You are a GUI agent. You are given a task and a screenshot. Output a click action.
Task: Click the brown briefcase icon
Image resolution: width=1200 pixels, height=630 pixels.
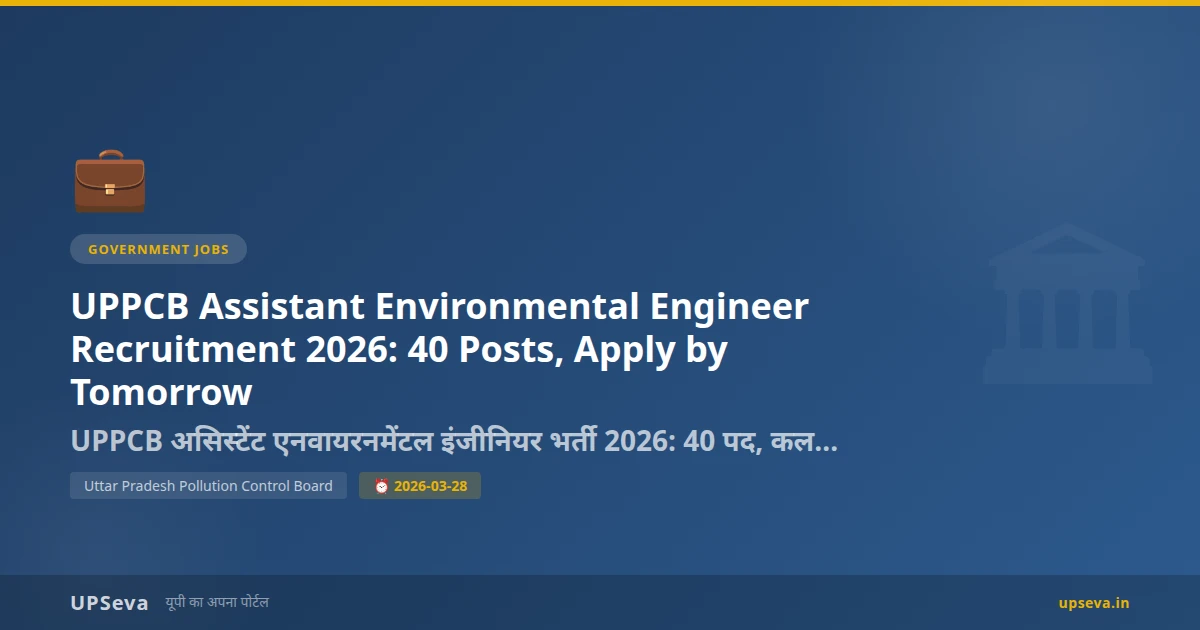coord(110,181)
